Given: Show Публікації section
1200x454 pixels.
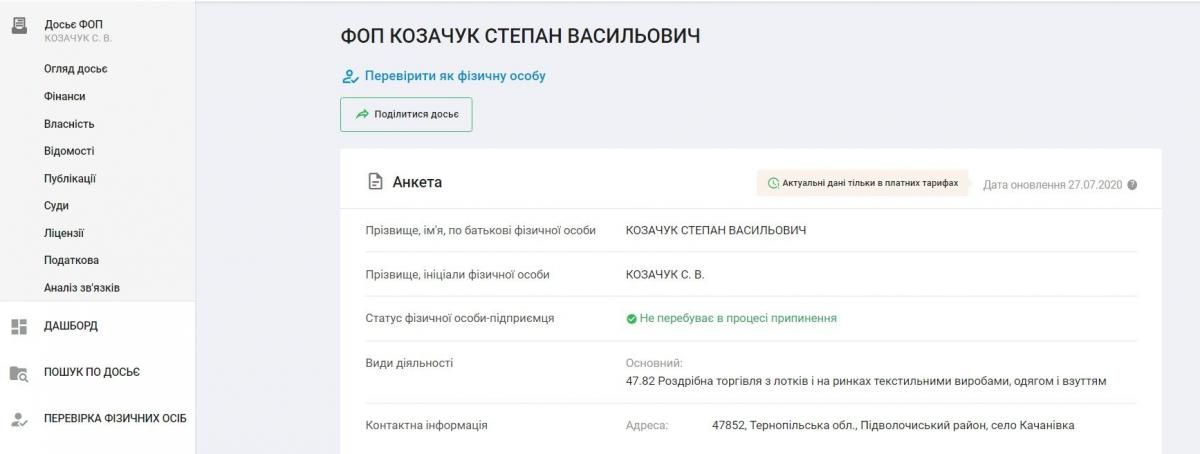Looking at the screenshot, I should (x=70, y=179).
